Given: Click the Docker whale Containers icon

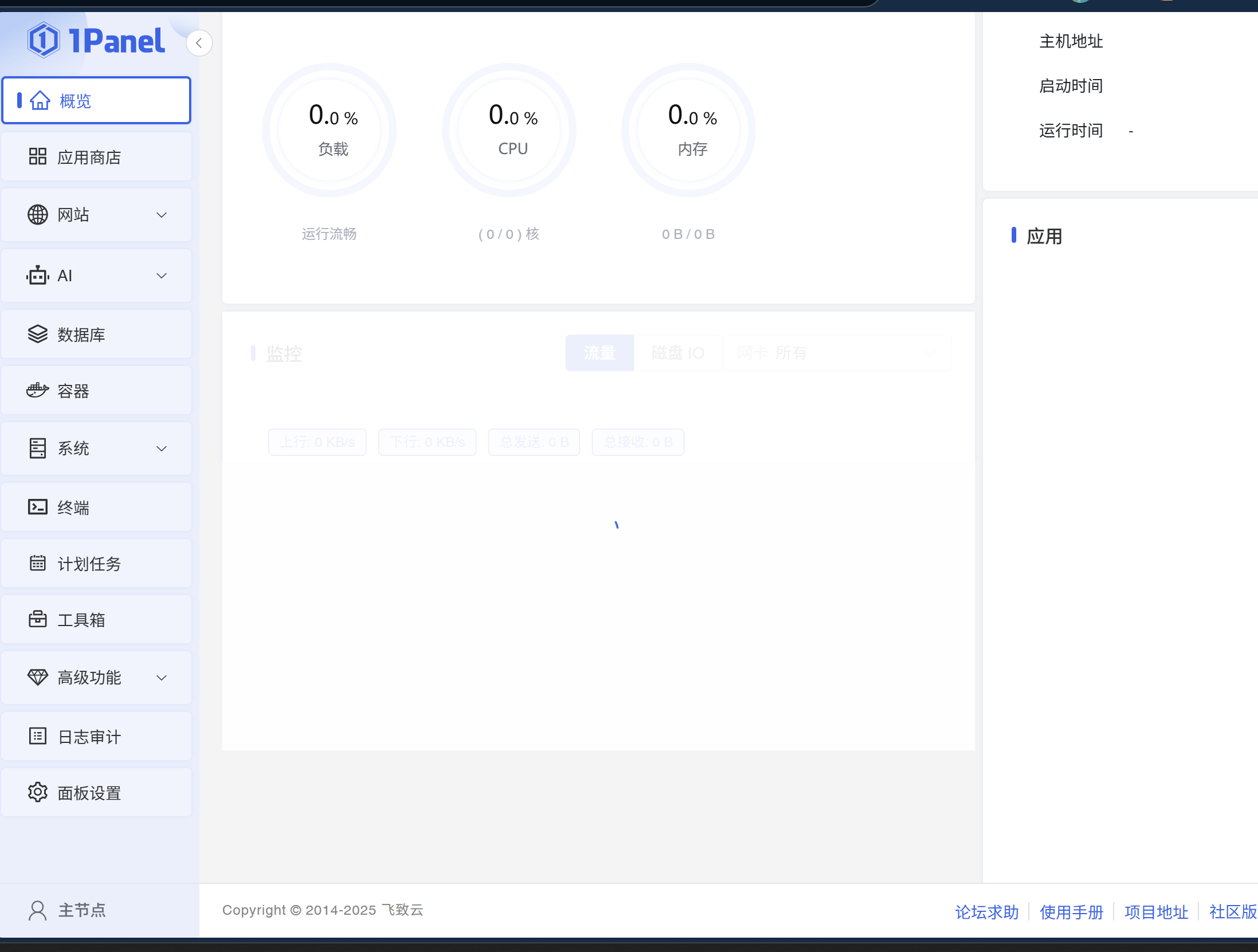Looking at the screenshot, I should (38, 391).
